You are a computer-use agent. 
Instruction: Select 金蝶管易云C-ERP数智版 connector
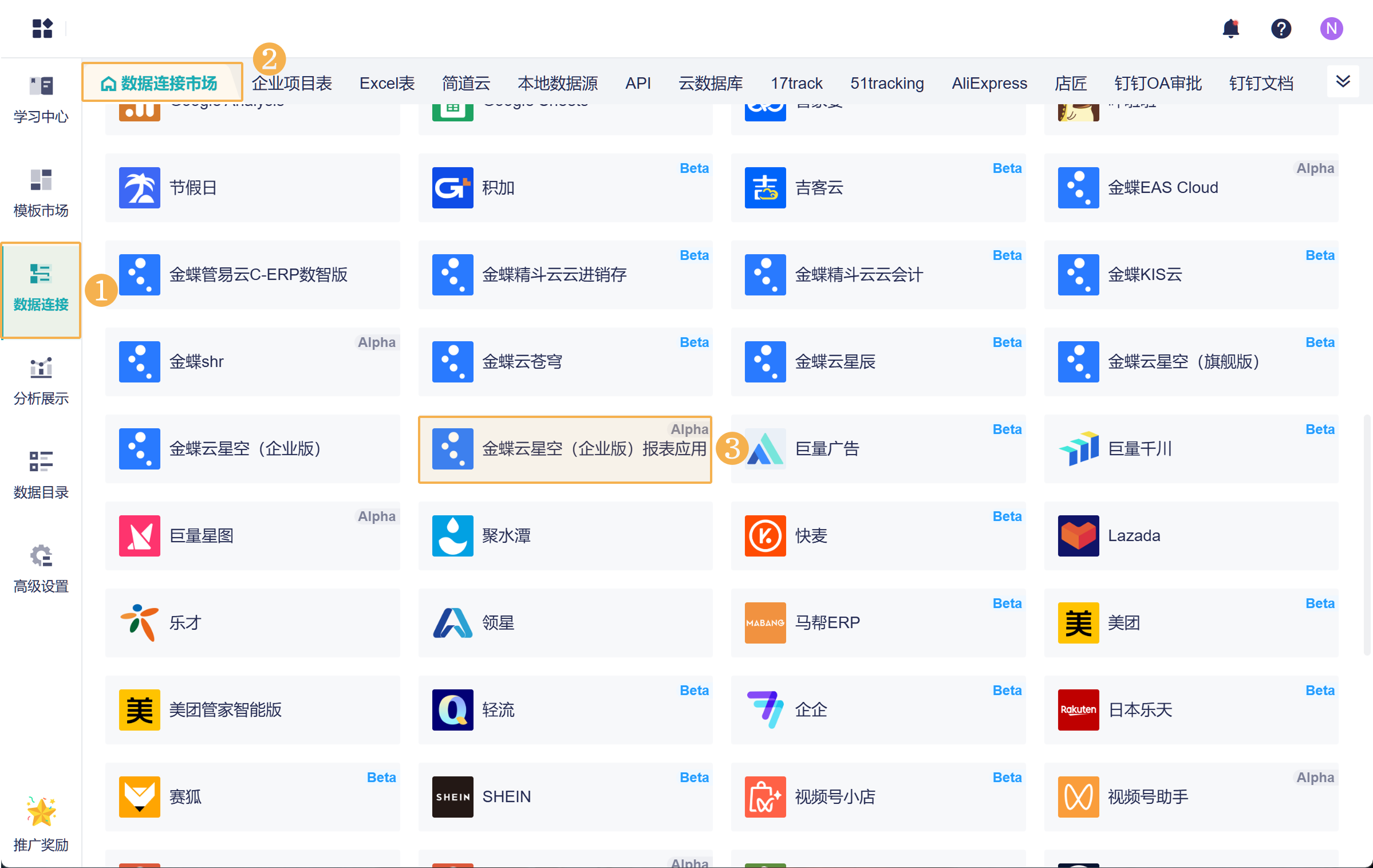pyautogui.click(x=252, y=275)
